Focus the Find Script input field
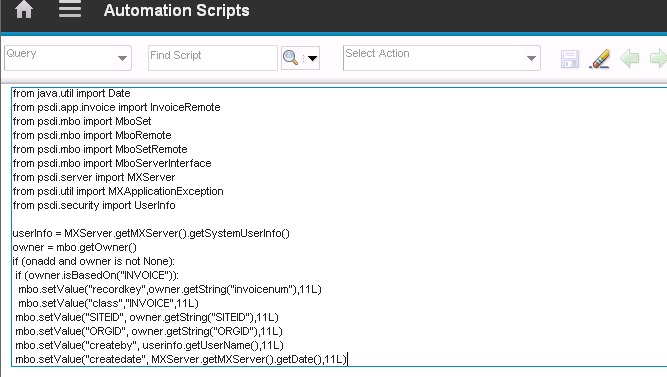This screenshot has height=377, width=667. click(213, 58)
